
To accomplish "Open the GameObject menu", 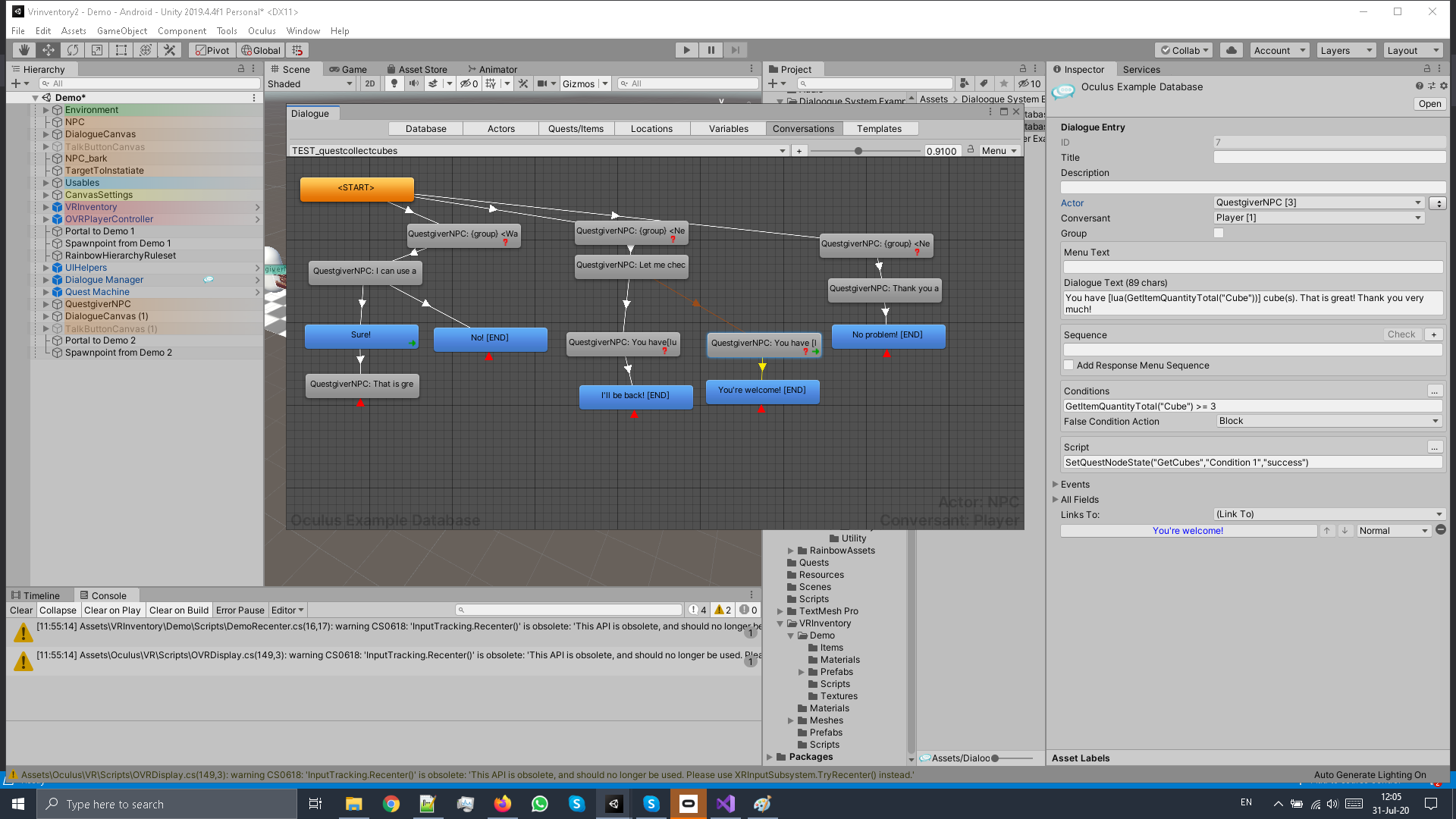I will [122, 31].
